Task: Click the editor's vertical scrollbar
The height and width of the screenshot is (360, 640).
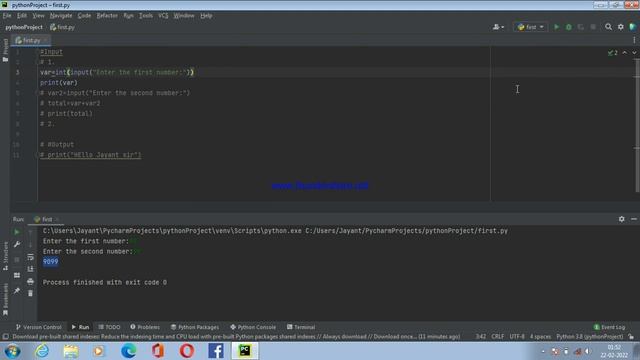Action: [637, 126]
